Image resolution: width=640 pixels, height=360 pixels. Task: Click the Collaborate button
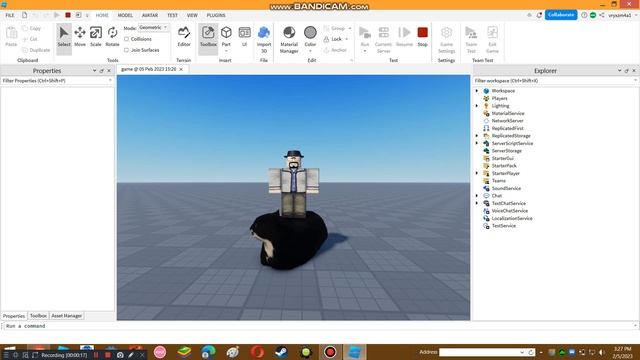point(561,15)
